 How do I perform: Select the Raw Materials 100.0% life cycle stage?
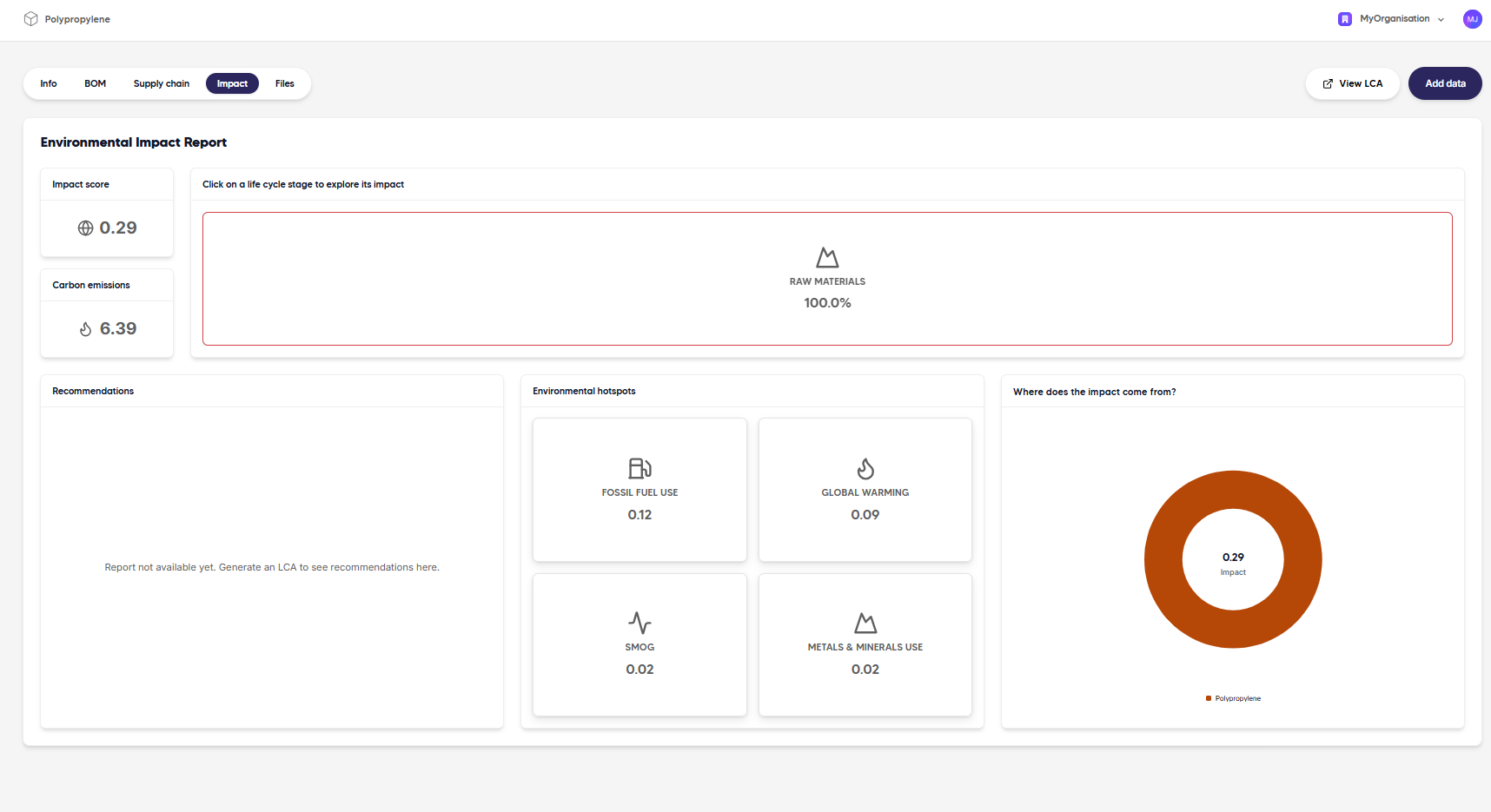tap(827, 279)
